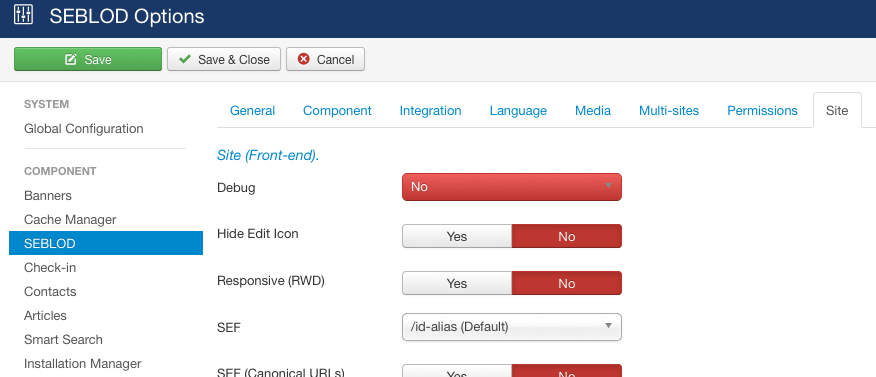This screenshot has width=876, height=377.
Task: Select the Site tab
Action: (837, 111)
